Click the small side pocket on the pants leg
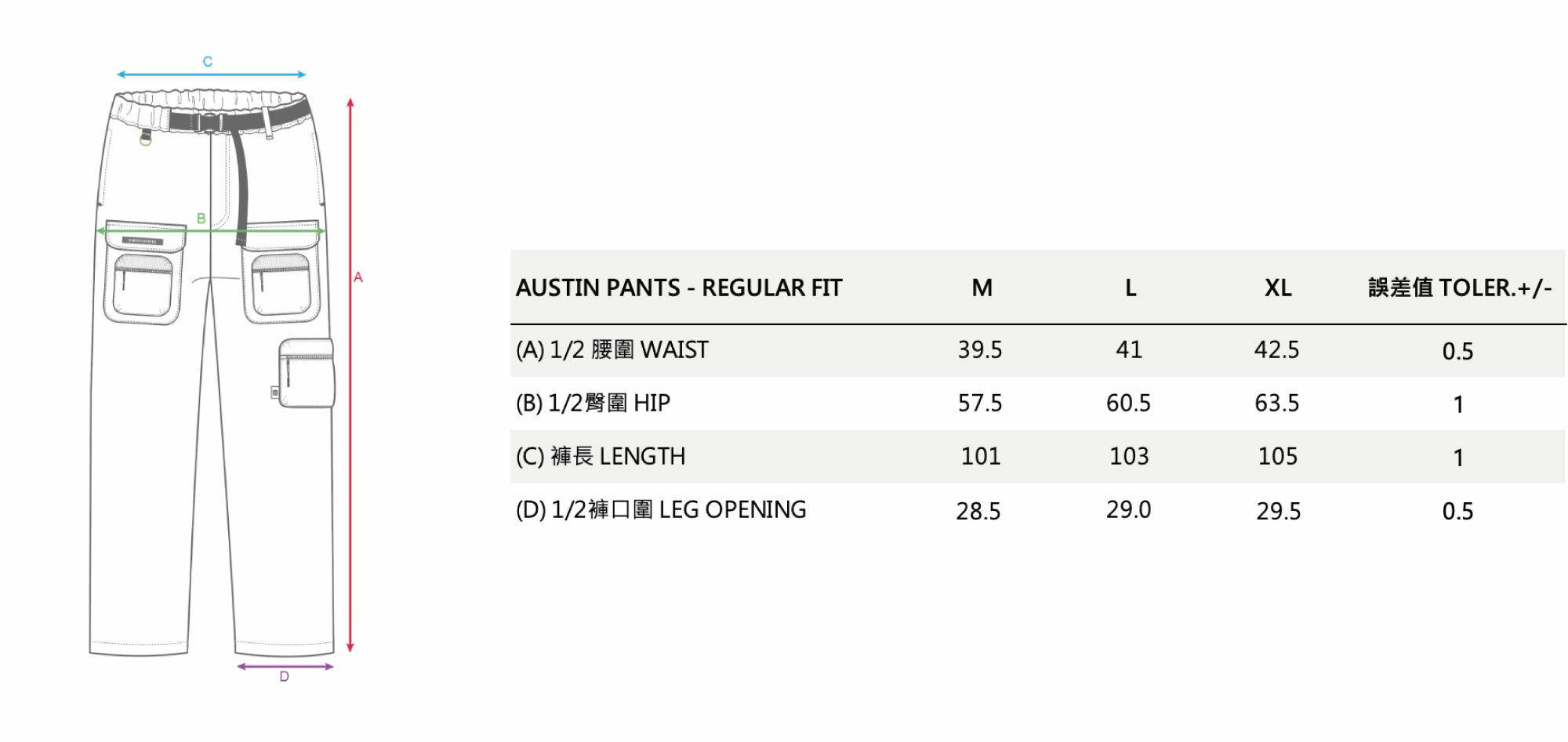 point(306,373)
